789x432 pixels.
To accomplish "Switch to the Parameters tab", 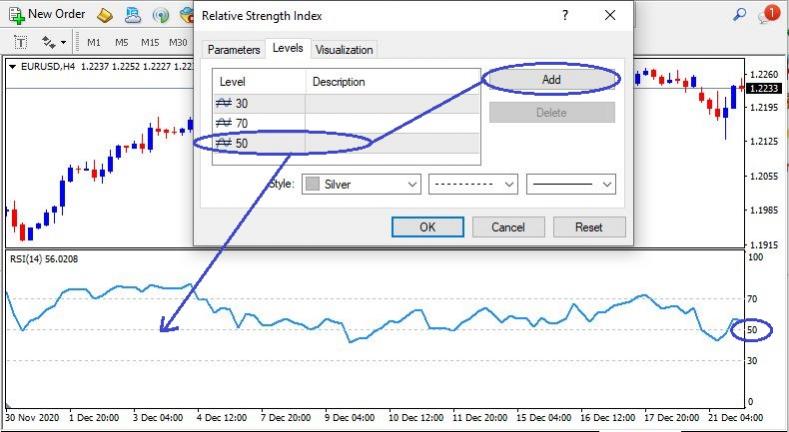I will (233, 50).
